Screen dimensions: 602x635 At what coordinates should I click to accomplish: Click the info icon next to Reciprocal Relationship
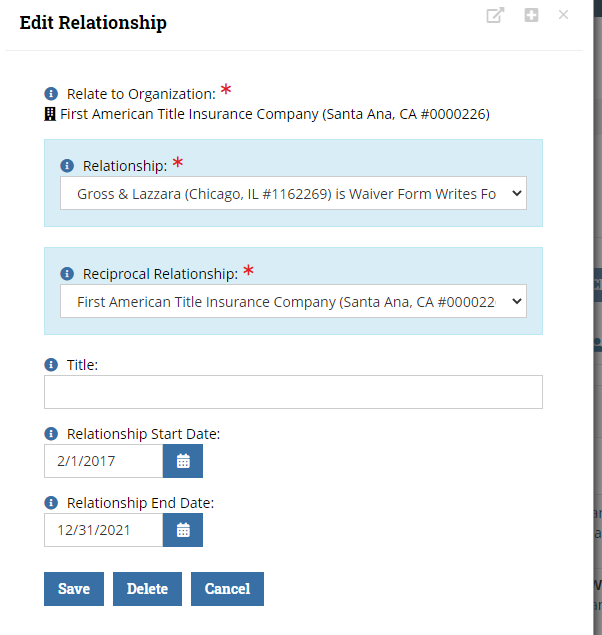(67, 274)
